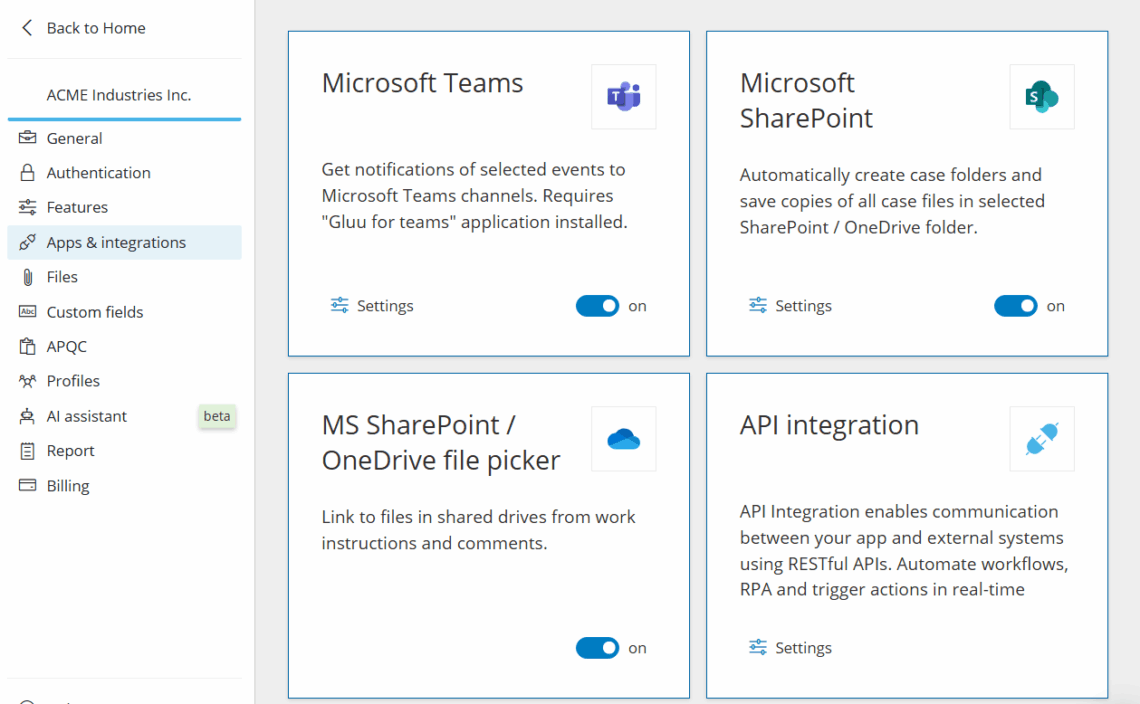Click the Authentication padlock icon
This screenshot has width=1140, height=704.
[28, 173]
